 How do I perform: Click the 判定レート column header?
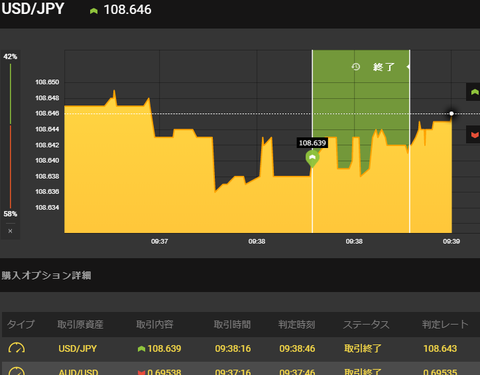445,324
